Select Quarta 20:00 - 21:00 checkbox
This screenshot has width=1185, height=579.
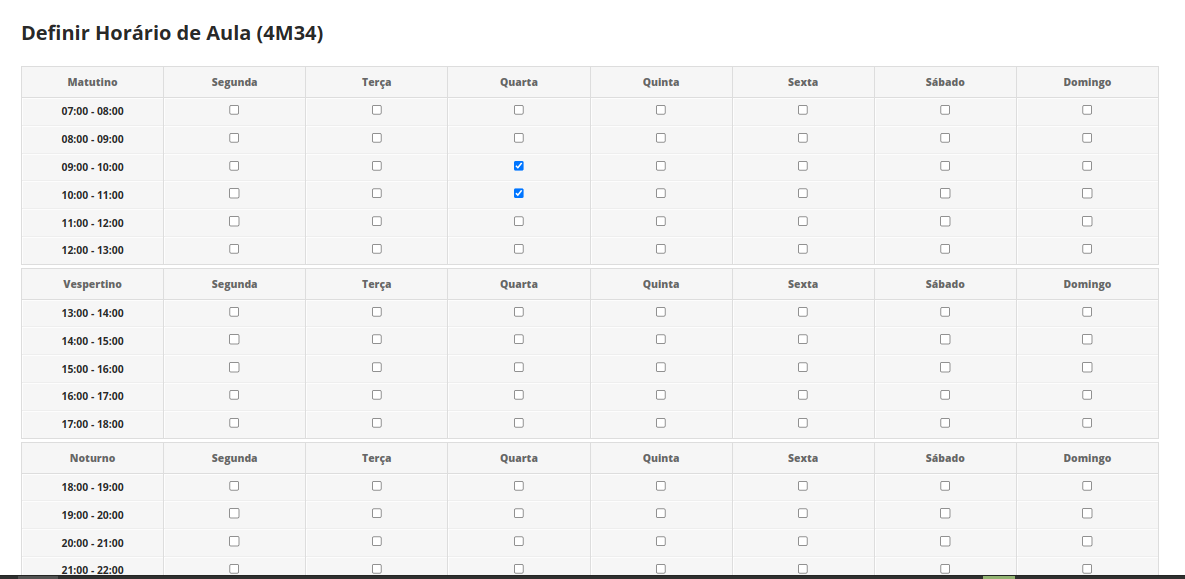(x=519, y=542)
